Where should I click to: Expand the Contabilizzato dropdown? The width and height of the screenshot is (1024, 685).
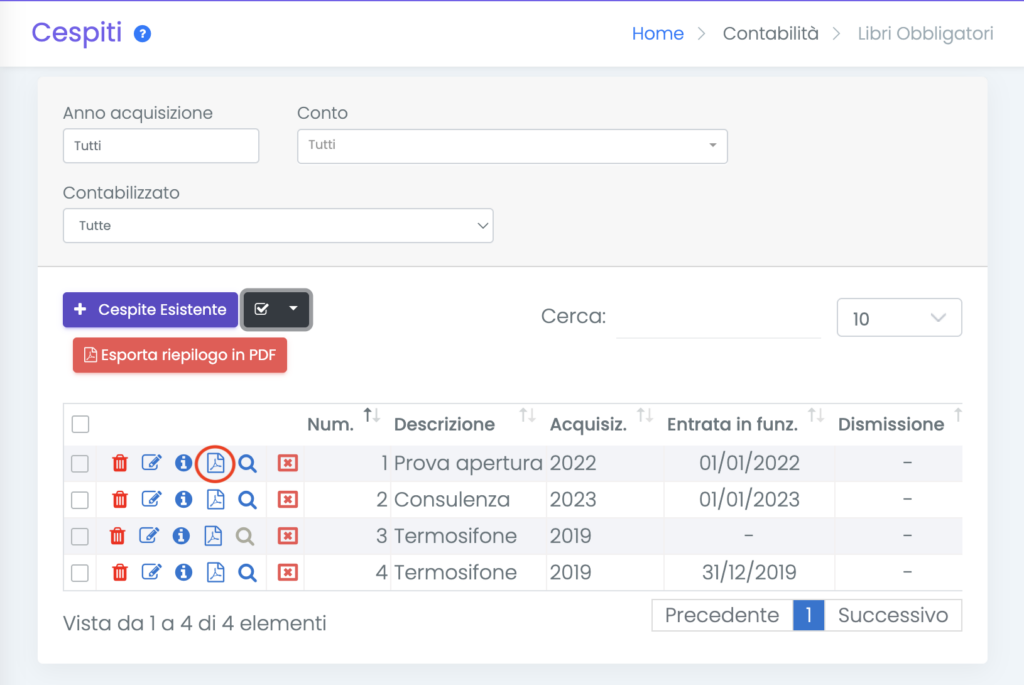click(x=278, y=226)
